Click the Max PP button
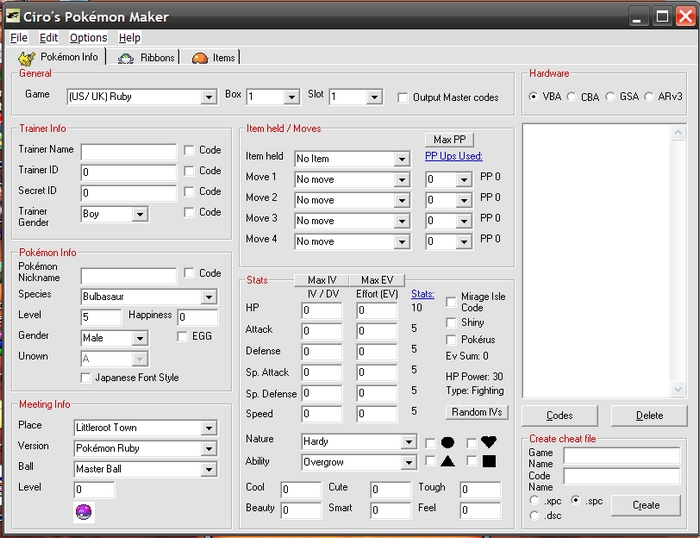The width and height of the screenshot is (700, 538). (449, 140)
